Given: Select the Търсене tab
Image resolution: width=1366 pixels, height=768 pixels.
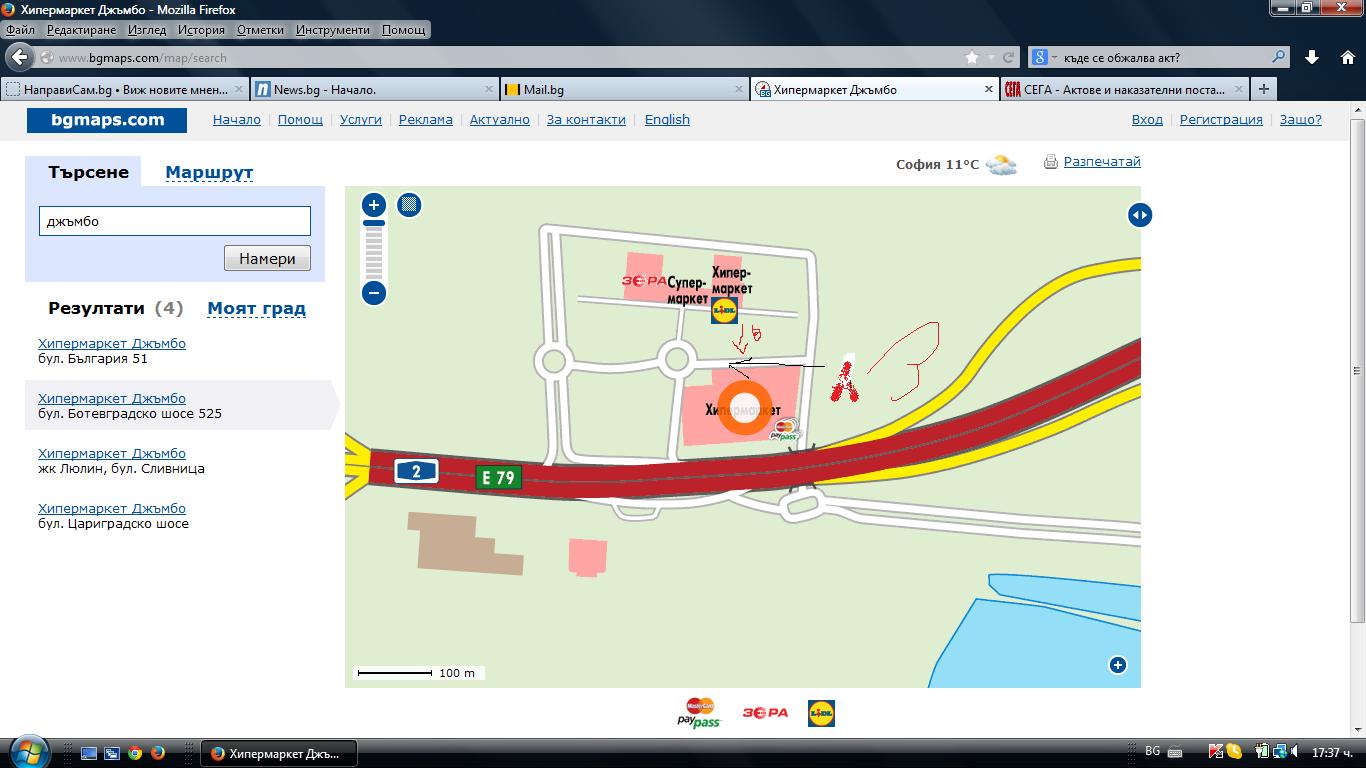Looking at the screenshot, I should point(88,172).
